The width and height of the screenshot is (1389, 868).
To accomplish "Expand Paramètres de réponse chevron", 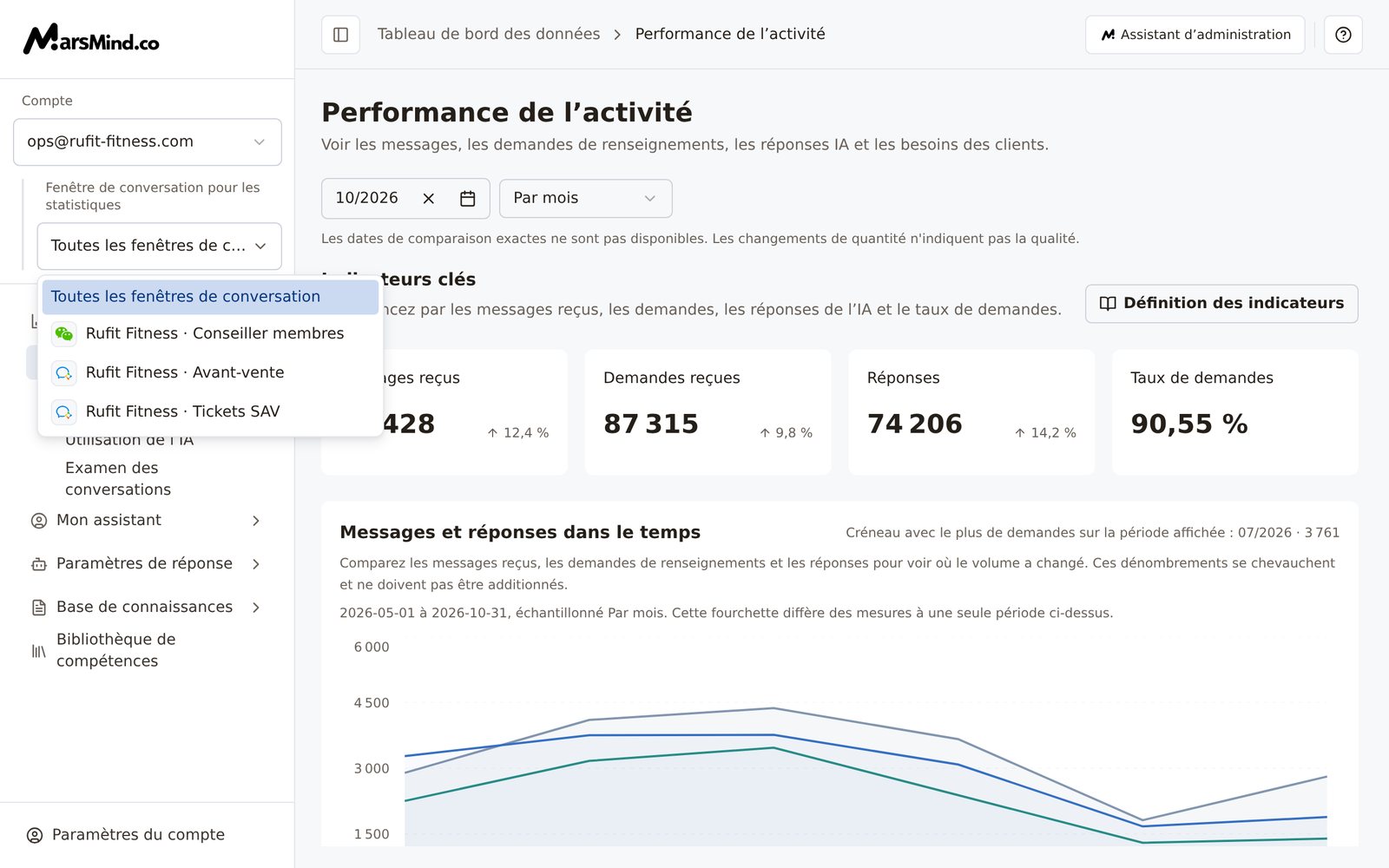I will (x=256, y=564).
